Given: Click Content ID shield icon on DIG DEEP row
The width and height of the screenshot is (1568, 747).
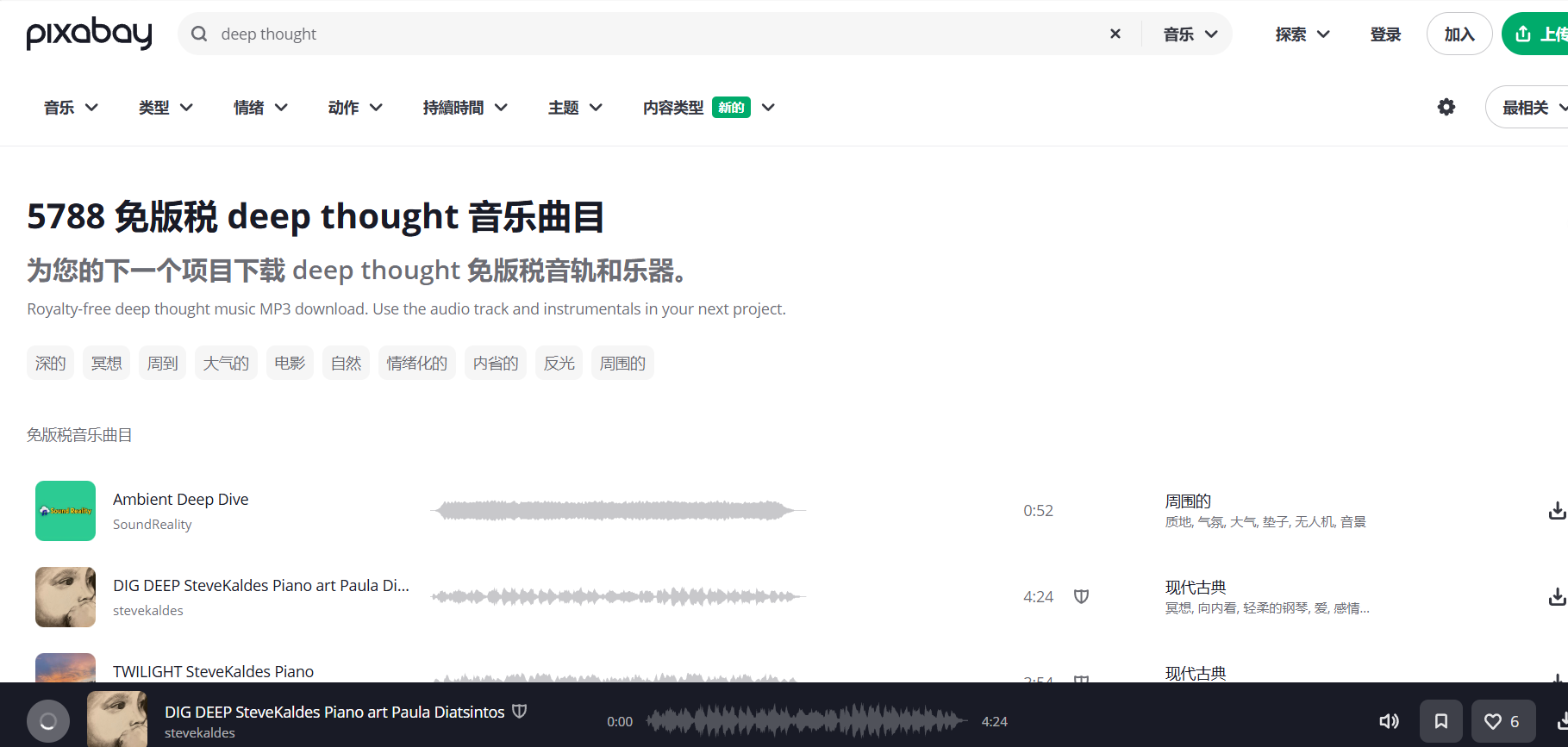Looking at the screenshot, I should 1081,596.
